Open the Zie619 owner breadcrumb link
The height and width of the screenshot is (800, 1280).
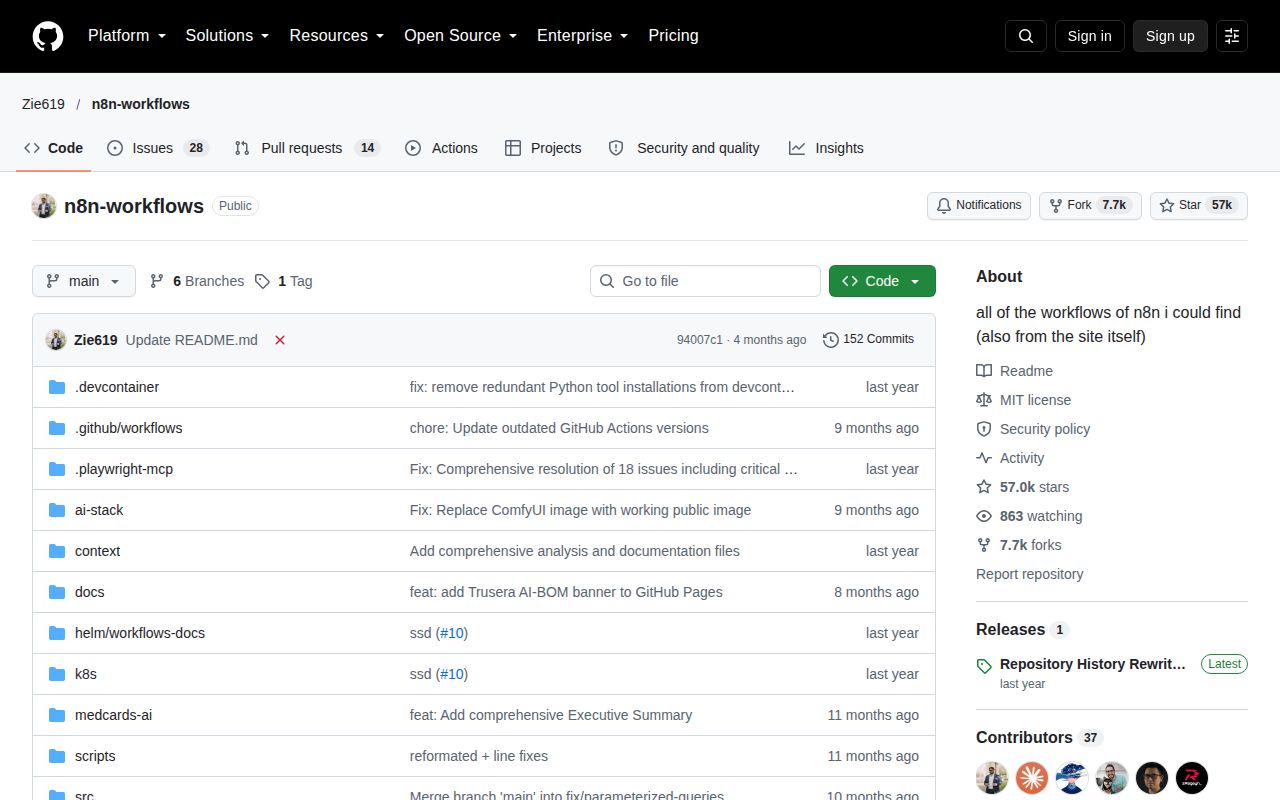[43, 104]
